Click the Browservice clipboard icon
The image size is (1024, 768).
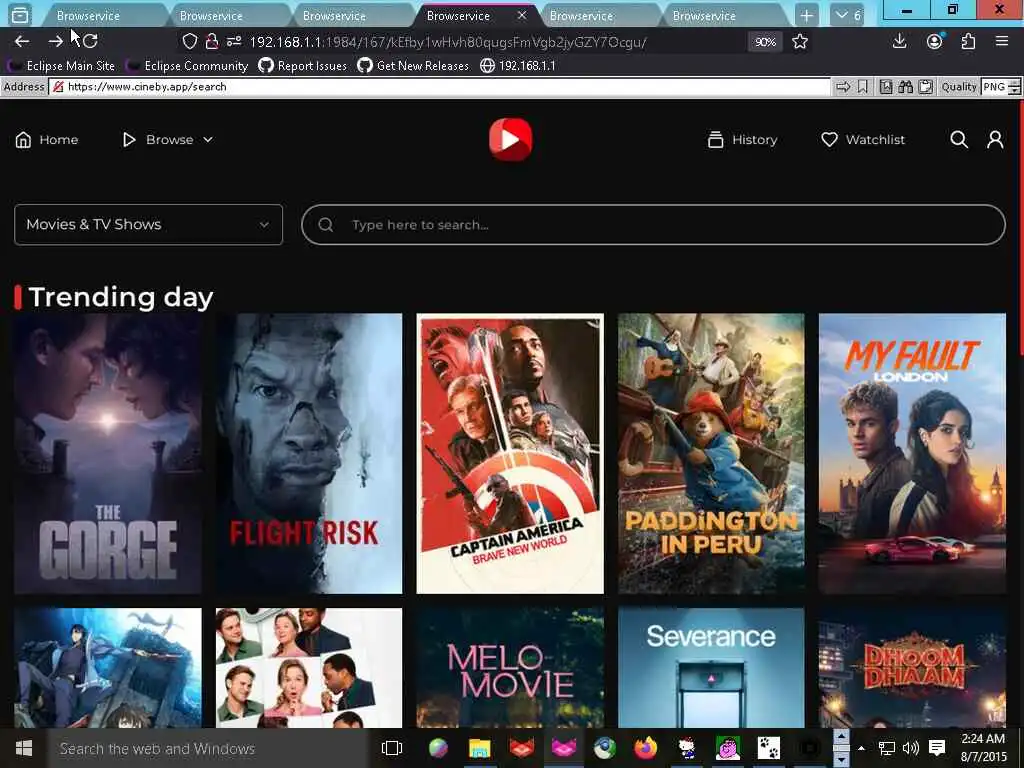point(925,87)
